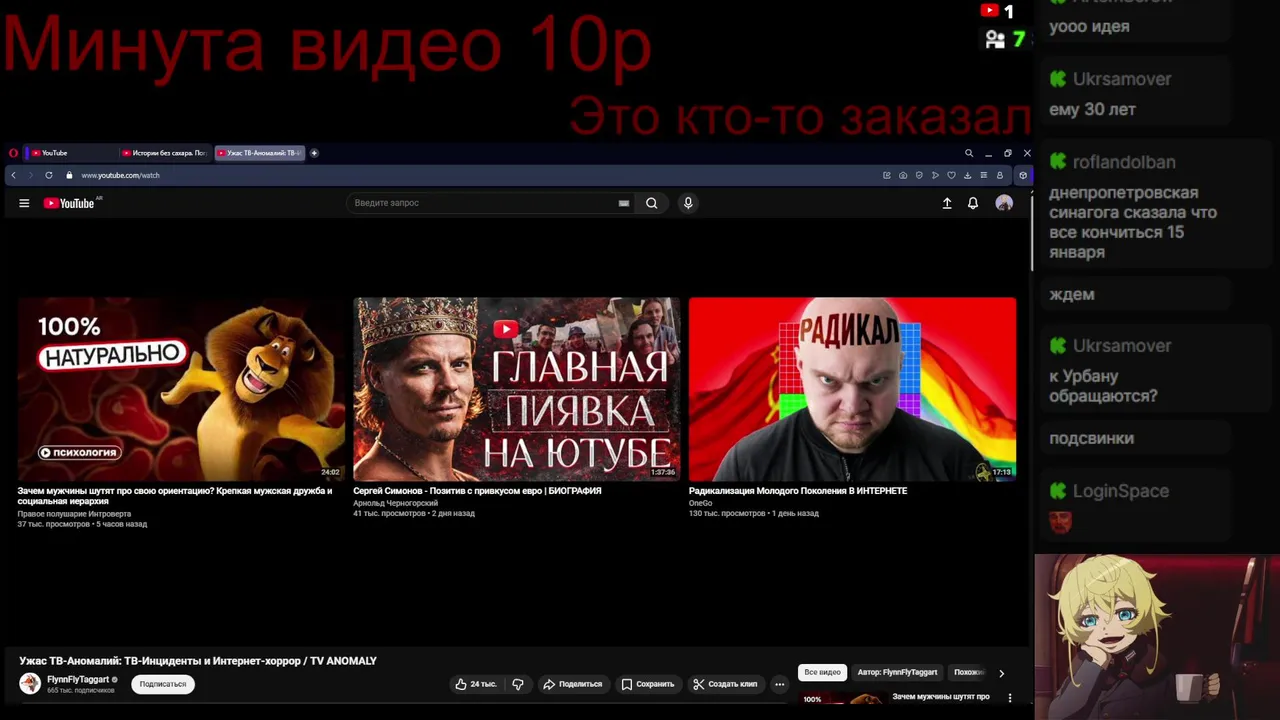Select the Автор: FlynnFlyTaggart chip

(x=897, y=672)
